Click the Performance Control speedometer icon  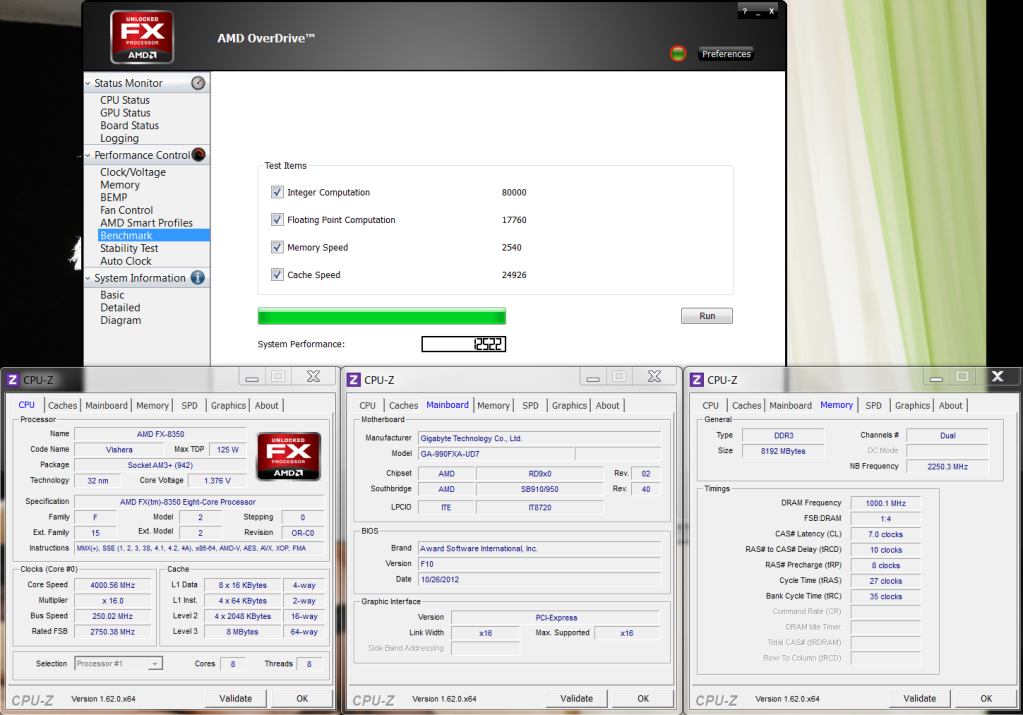pyautogui.click(x=199, y=155)
